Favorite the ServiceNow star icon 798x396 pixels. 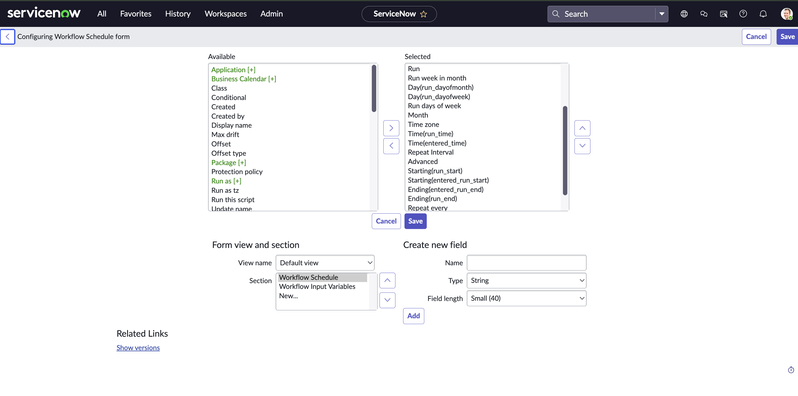click(x=423, y=14)
